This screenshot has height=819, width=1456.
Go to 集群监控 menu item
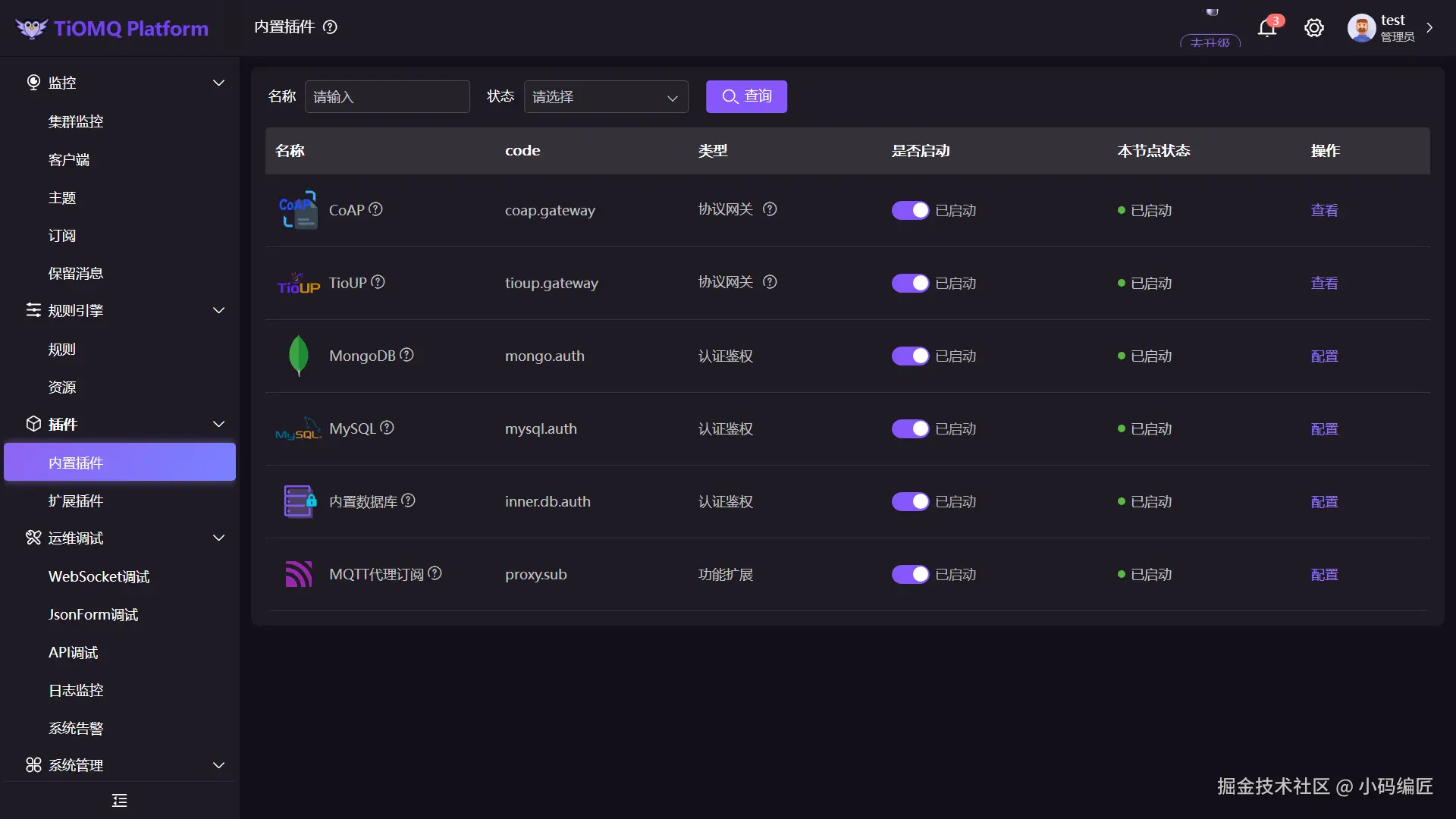coord(76,121)
